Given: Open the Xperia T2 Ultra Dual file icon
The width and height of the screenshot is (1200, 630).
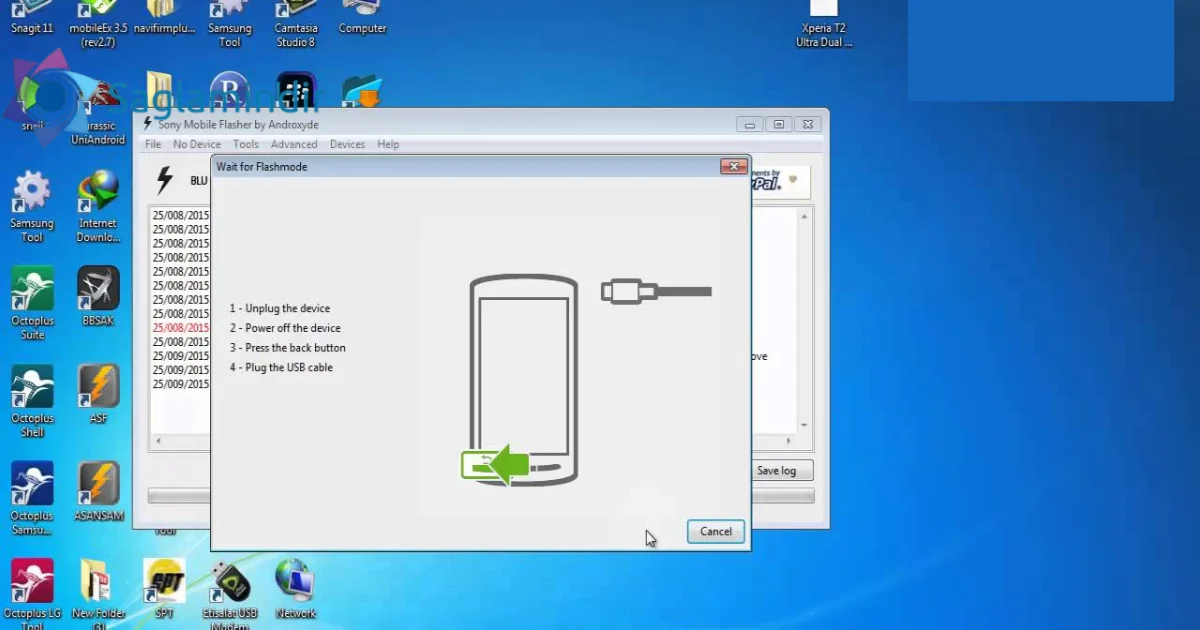Looking at the screenshot, I should point(824,24).
